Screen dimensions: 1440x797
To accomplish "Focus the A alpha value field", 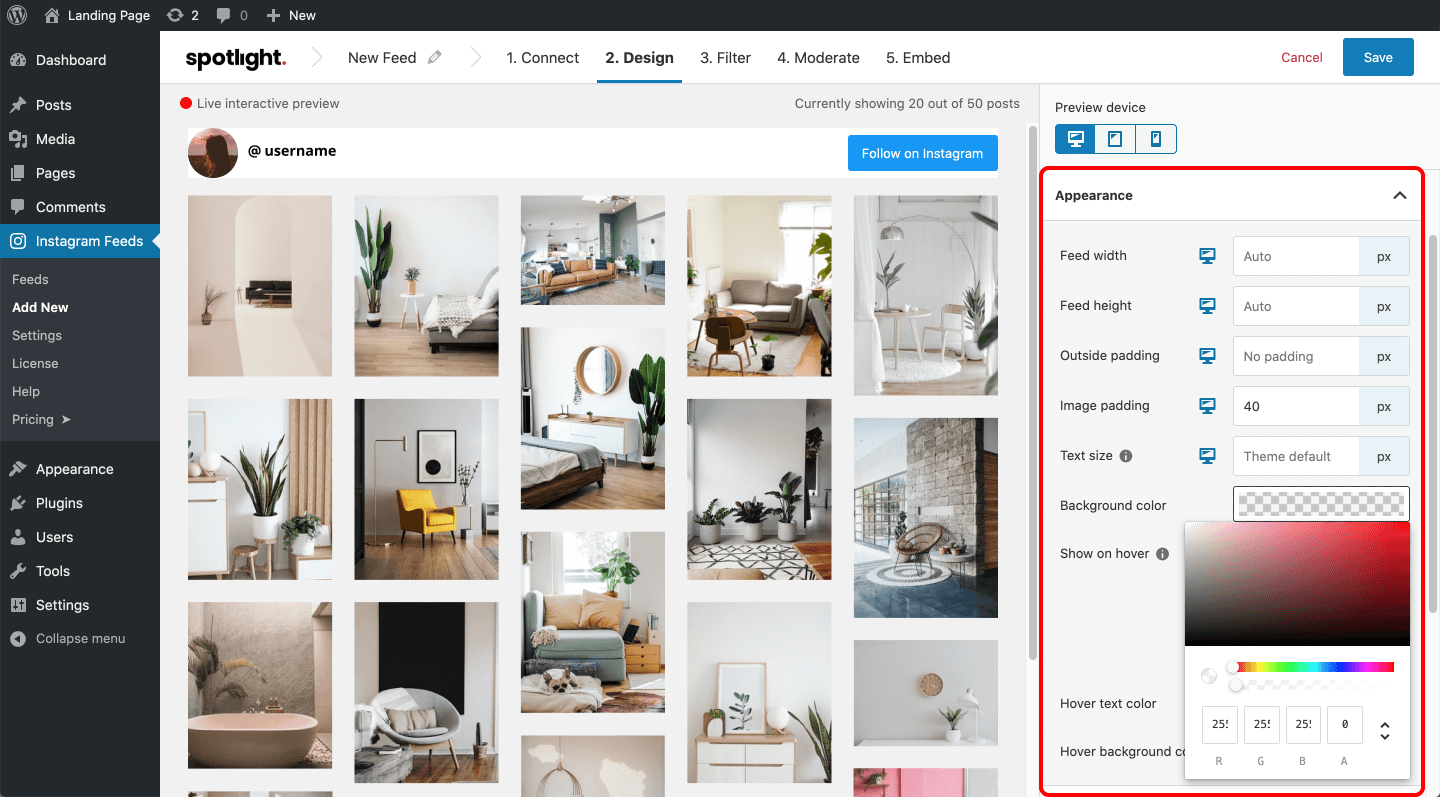I will [1345, 725].
